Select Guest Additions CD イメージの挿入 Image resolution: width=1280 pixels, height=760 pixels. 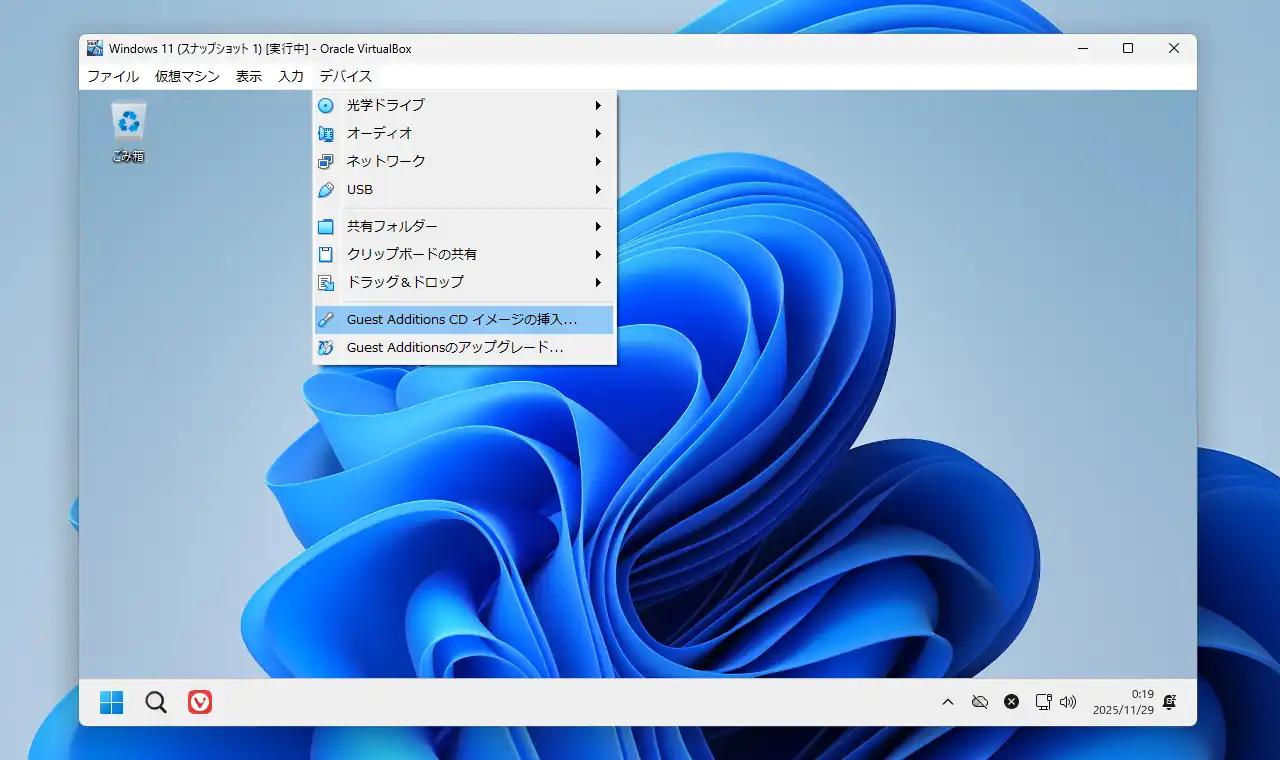[x=462, y=320]
